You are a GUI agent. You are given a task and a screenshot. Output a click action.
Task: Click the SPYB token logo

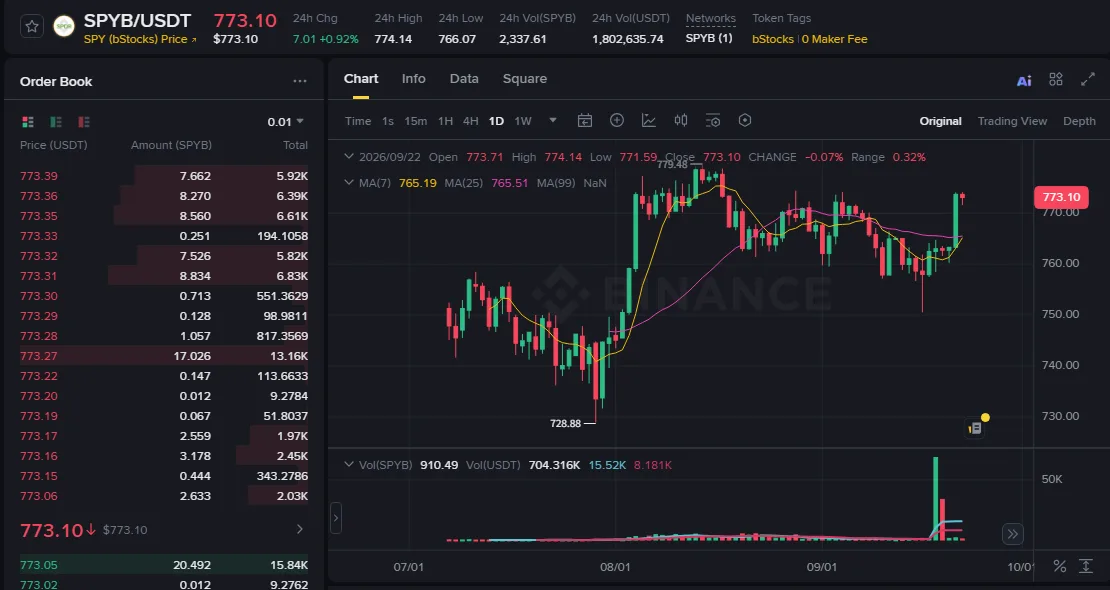tap(64, 27)
